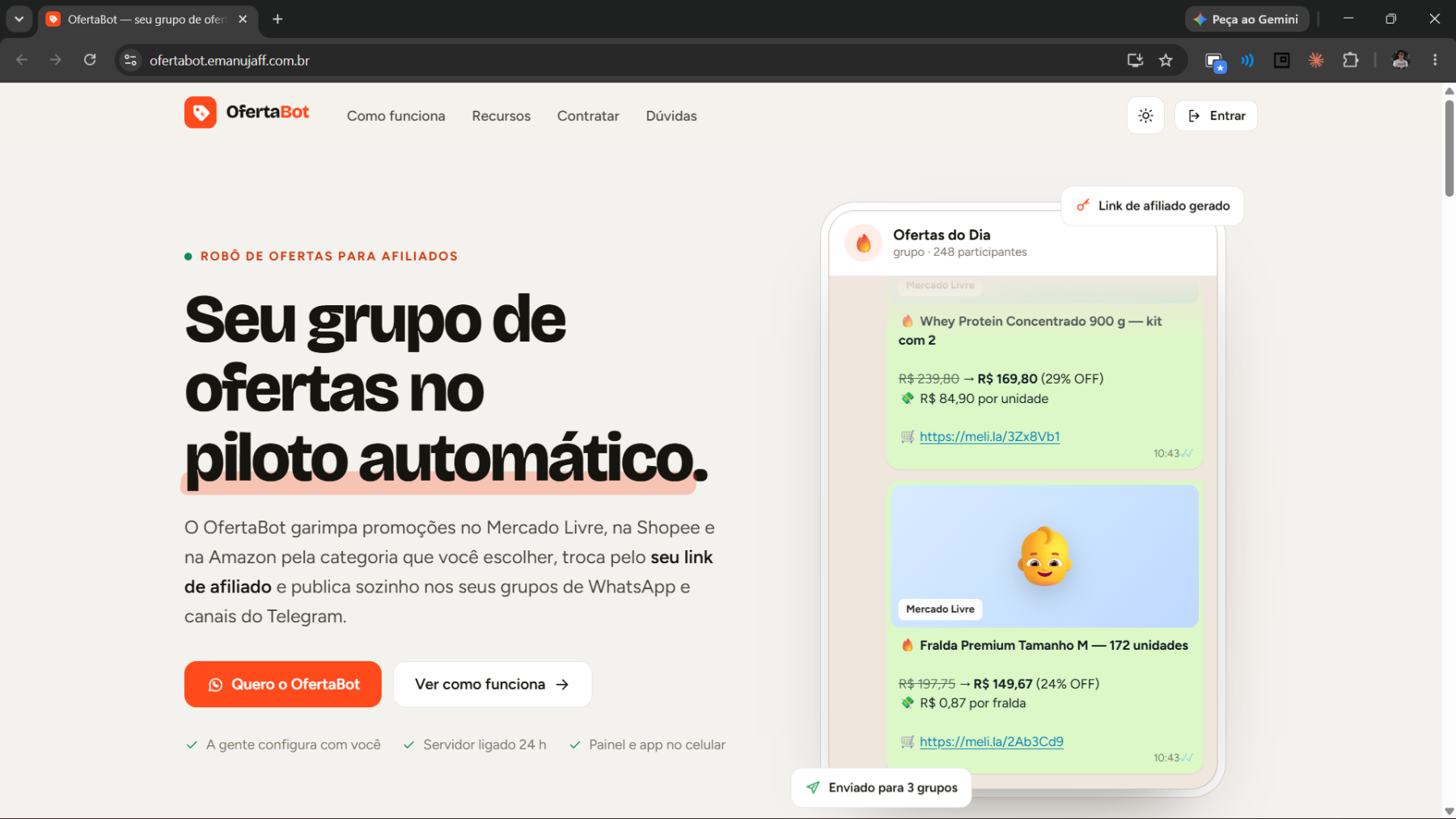Close the OfertaBot browser tab
Viewport: 1456px width, 819px height.
[x=243, y=19]
